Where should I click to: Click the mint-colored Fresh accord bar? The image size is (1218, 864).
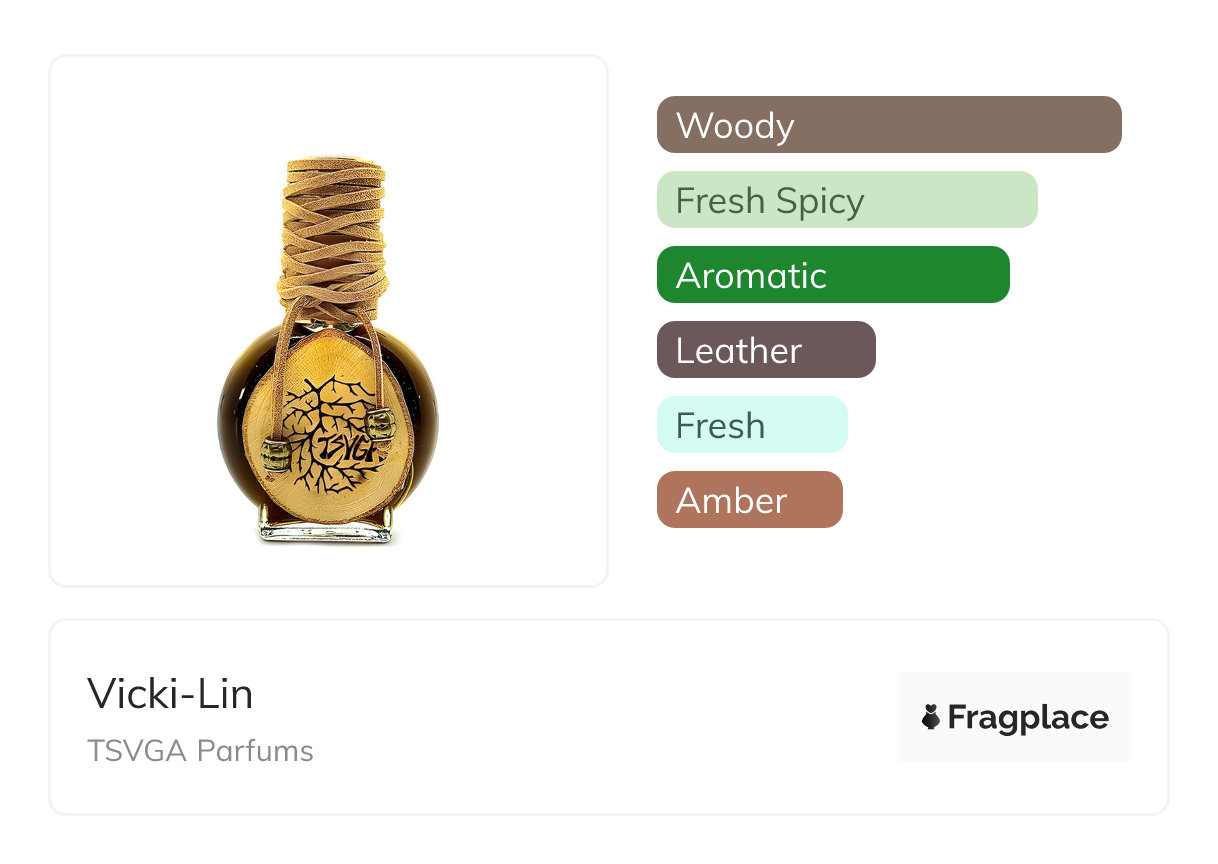[751, 425]
